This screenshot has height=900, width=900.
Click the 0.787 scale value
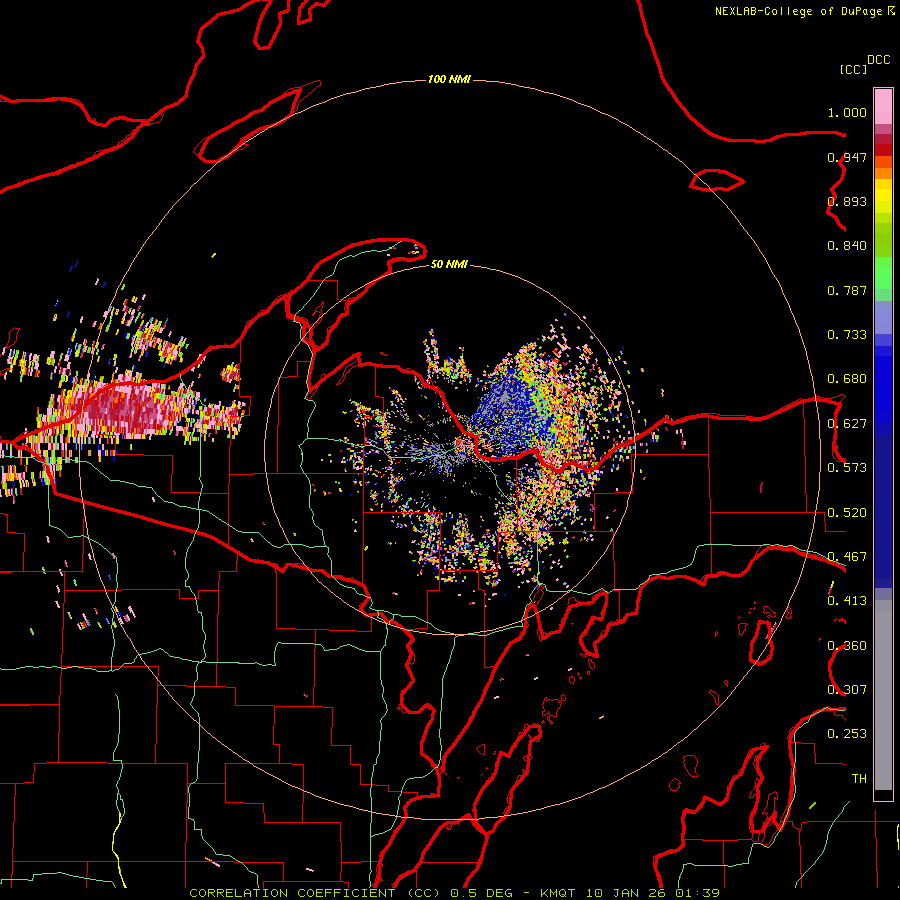[847, 290]
